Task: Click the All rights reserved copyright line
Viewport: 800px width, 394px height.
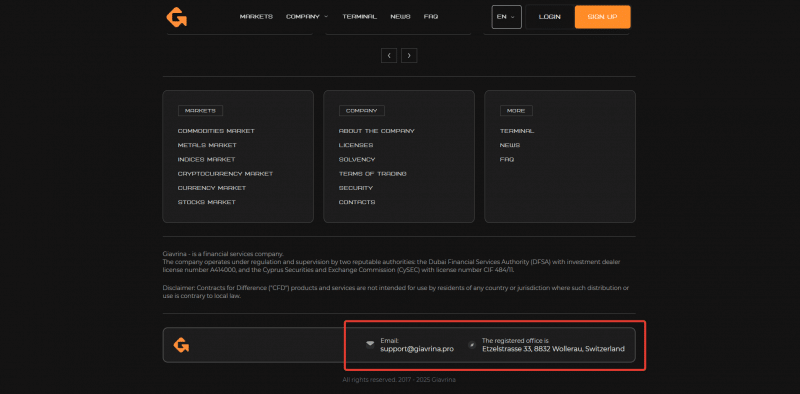Action: (x=399, y=380)
